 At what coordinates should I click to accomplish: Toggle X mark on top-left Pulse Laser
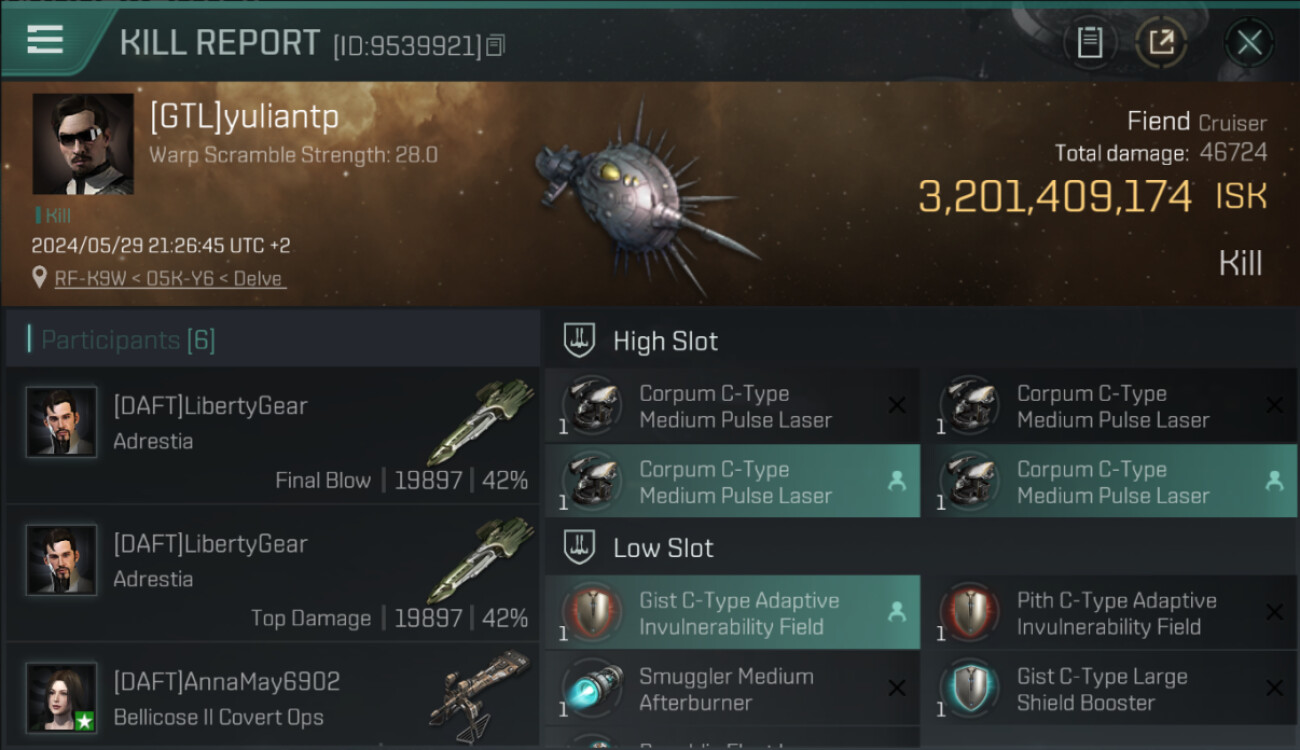click(x=897, y=405)
